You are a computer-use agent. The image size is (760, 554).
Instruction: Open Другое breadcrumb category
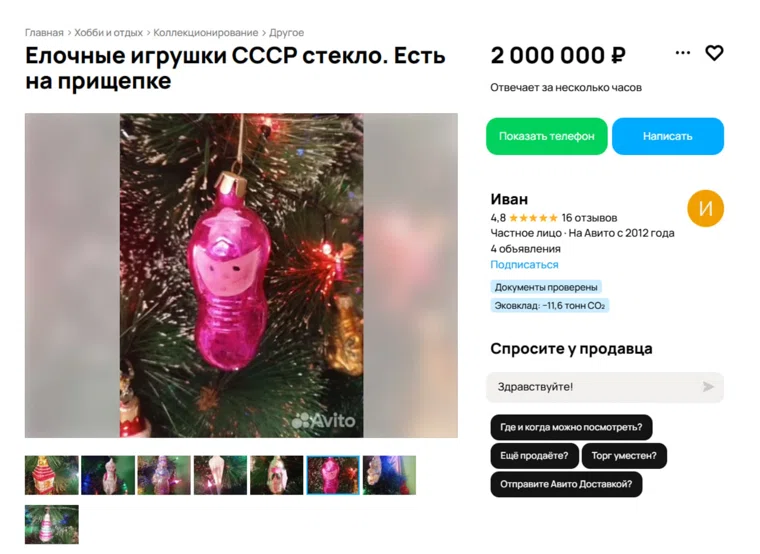(x=286, y=32)
